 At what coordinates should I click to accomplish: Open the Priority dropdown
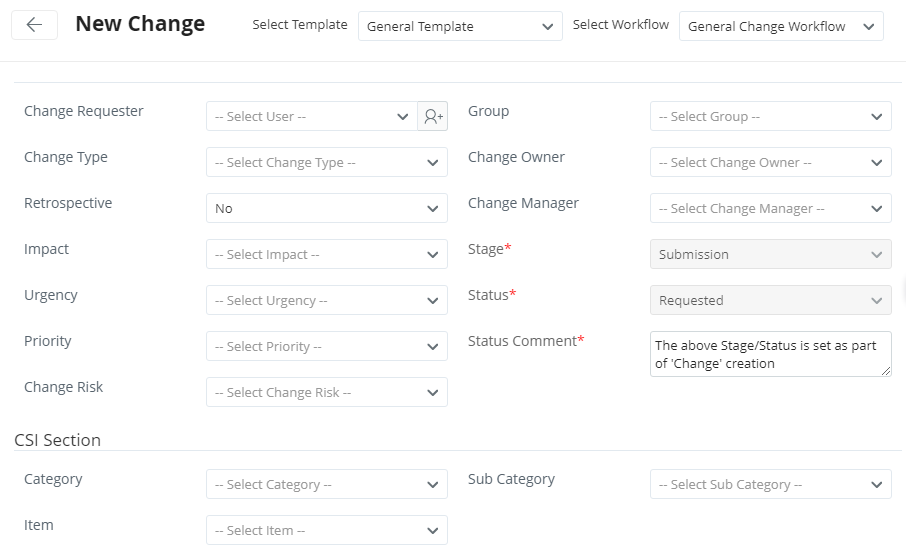point(326,347)
